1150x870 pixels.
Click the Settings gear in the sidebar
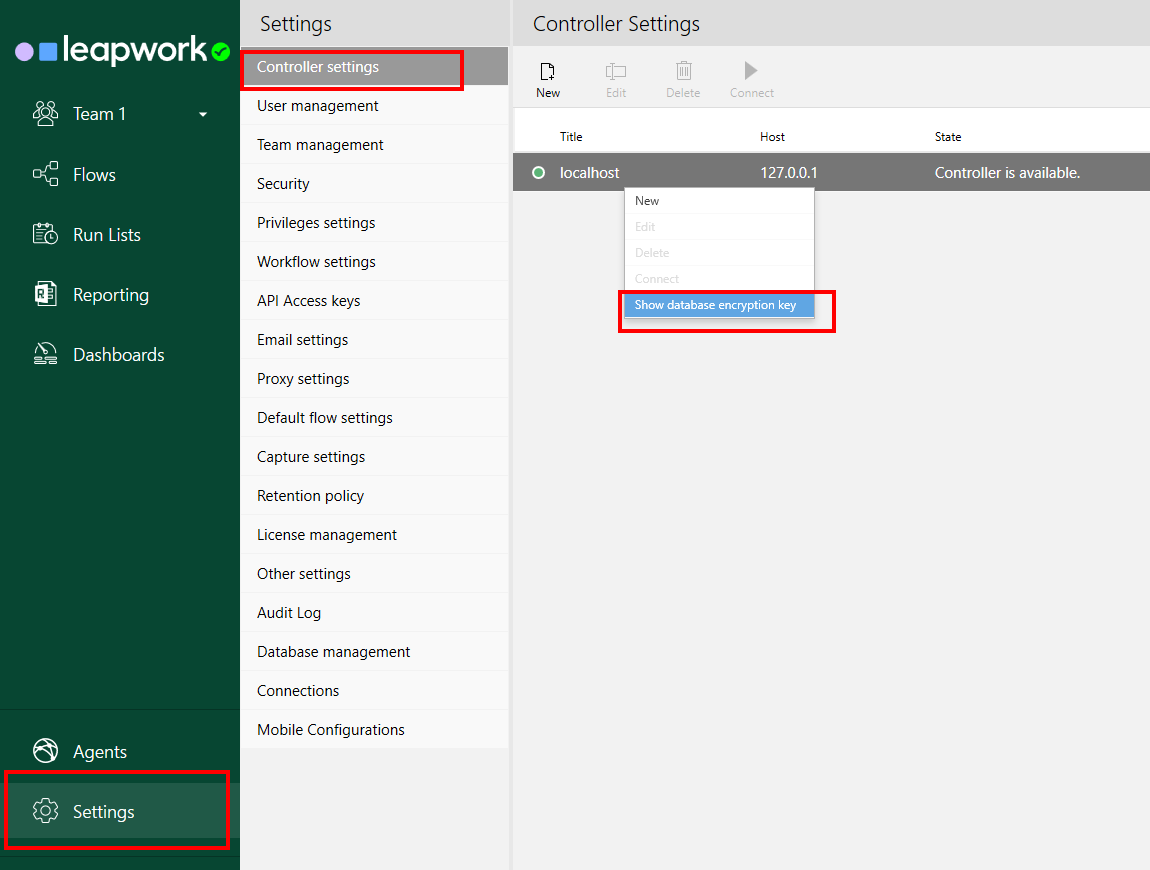coord(46,811)
